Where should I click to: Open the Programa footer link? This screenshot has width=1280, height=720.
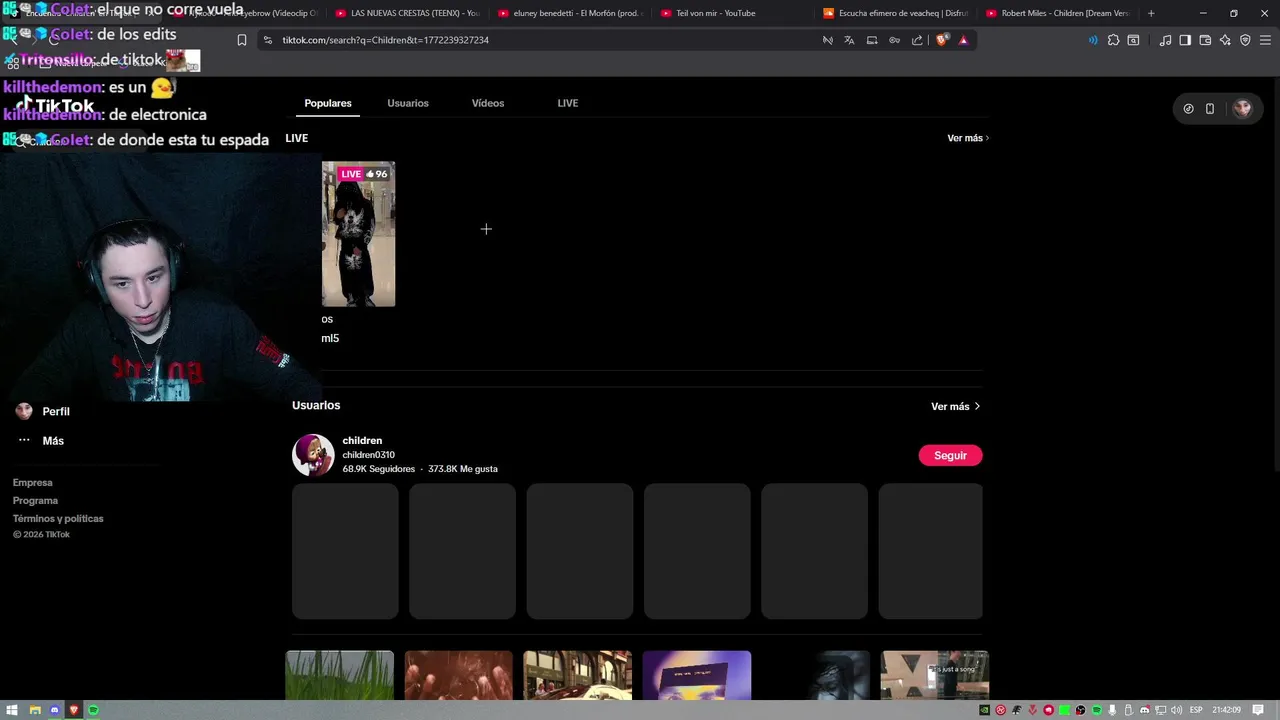pyautogui.click(x=35, y=500)
